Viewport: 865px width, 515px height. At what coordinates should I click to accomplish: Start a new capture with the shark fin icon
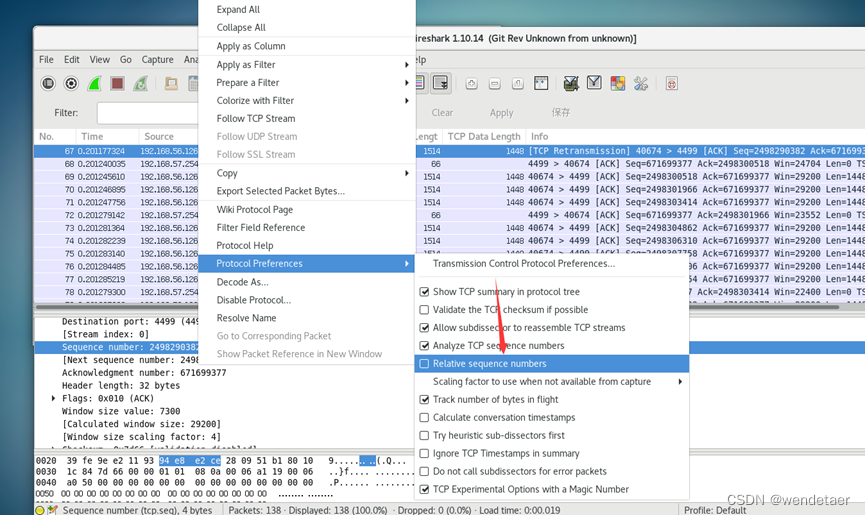(x=94, y=83)
